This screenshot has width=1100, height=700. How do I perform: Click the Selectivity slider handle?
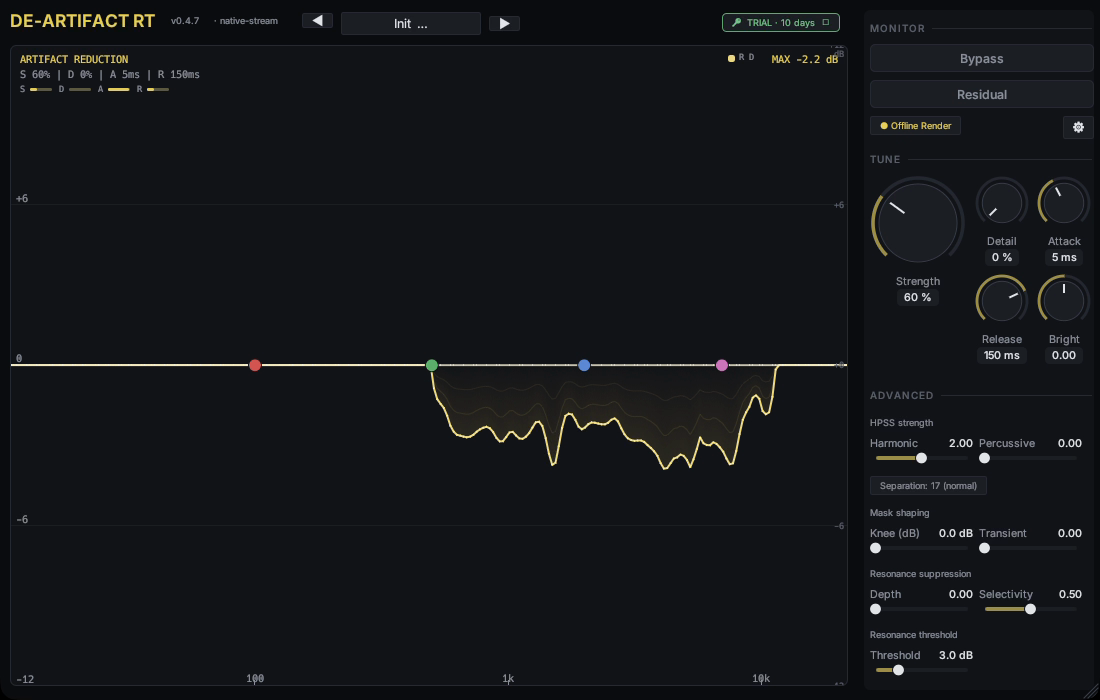pyautogui.click(x=1031, y=609)
